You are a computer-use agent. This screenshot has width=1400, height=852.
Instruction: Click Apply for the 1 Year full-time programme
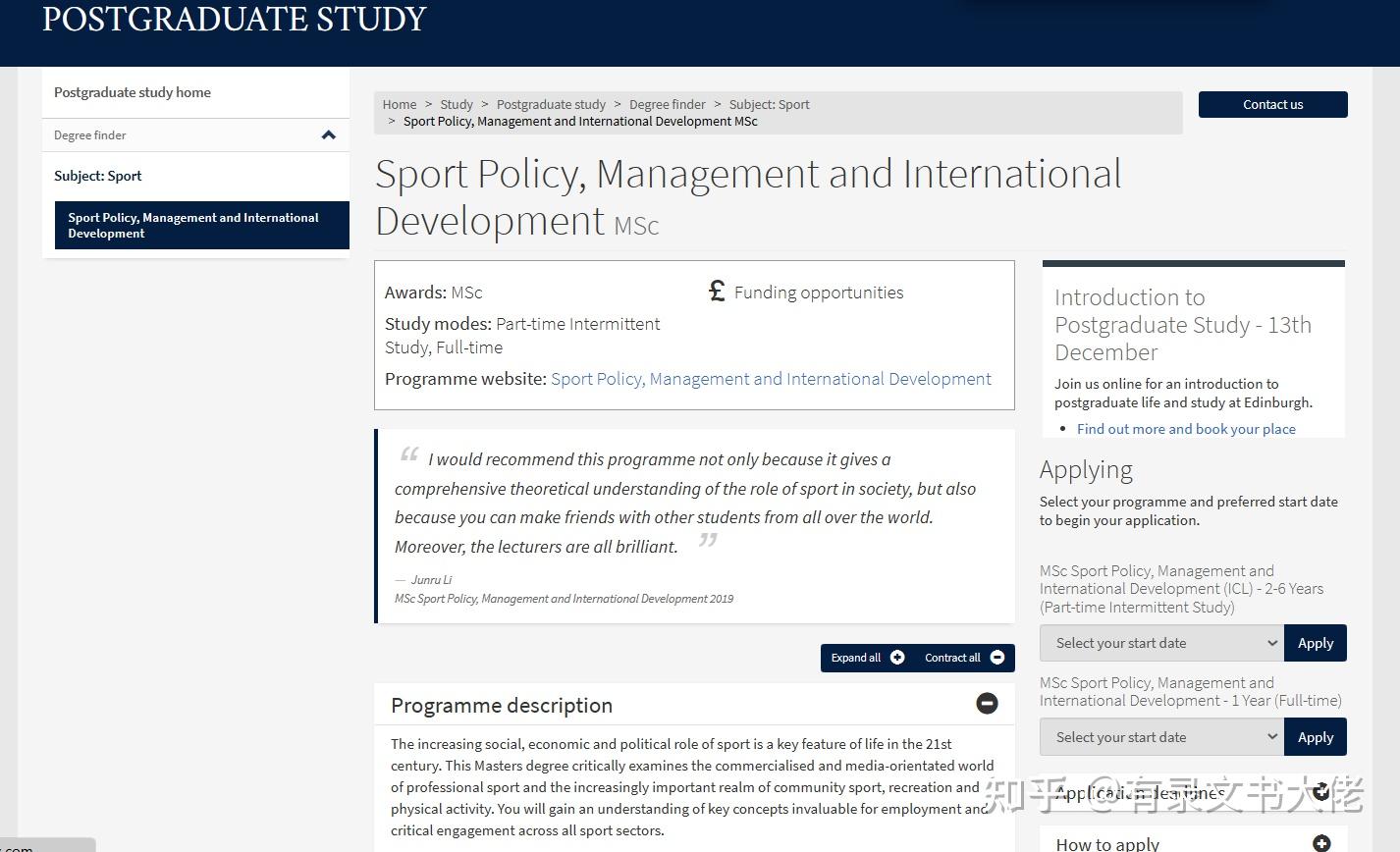(x=1316, y=737)
